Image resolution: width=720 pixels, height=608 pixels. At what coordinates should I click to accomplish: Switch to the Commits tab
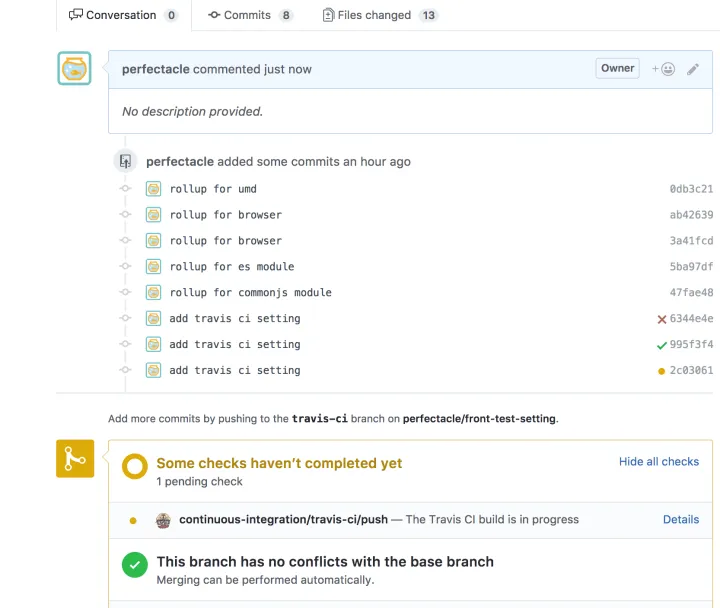[x=250, y=15]
